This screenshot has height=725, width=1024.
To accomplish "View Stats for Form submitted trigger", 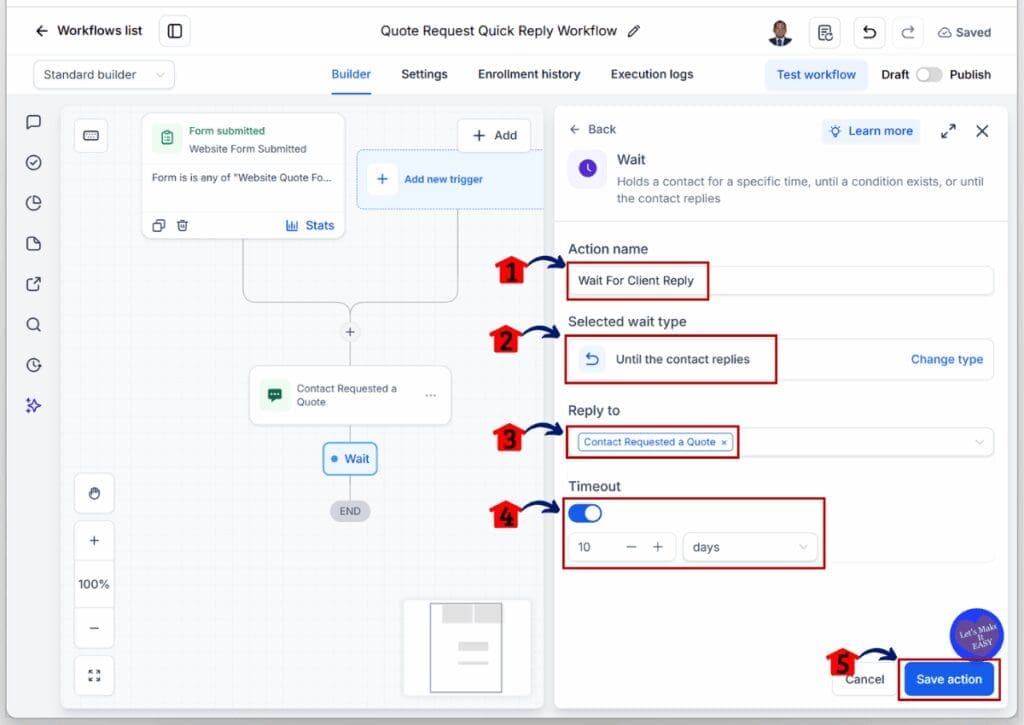I will 310,225.
